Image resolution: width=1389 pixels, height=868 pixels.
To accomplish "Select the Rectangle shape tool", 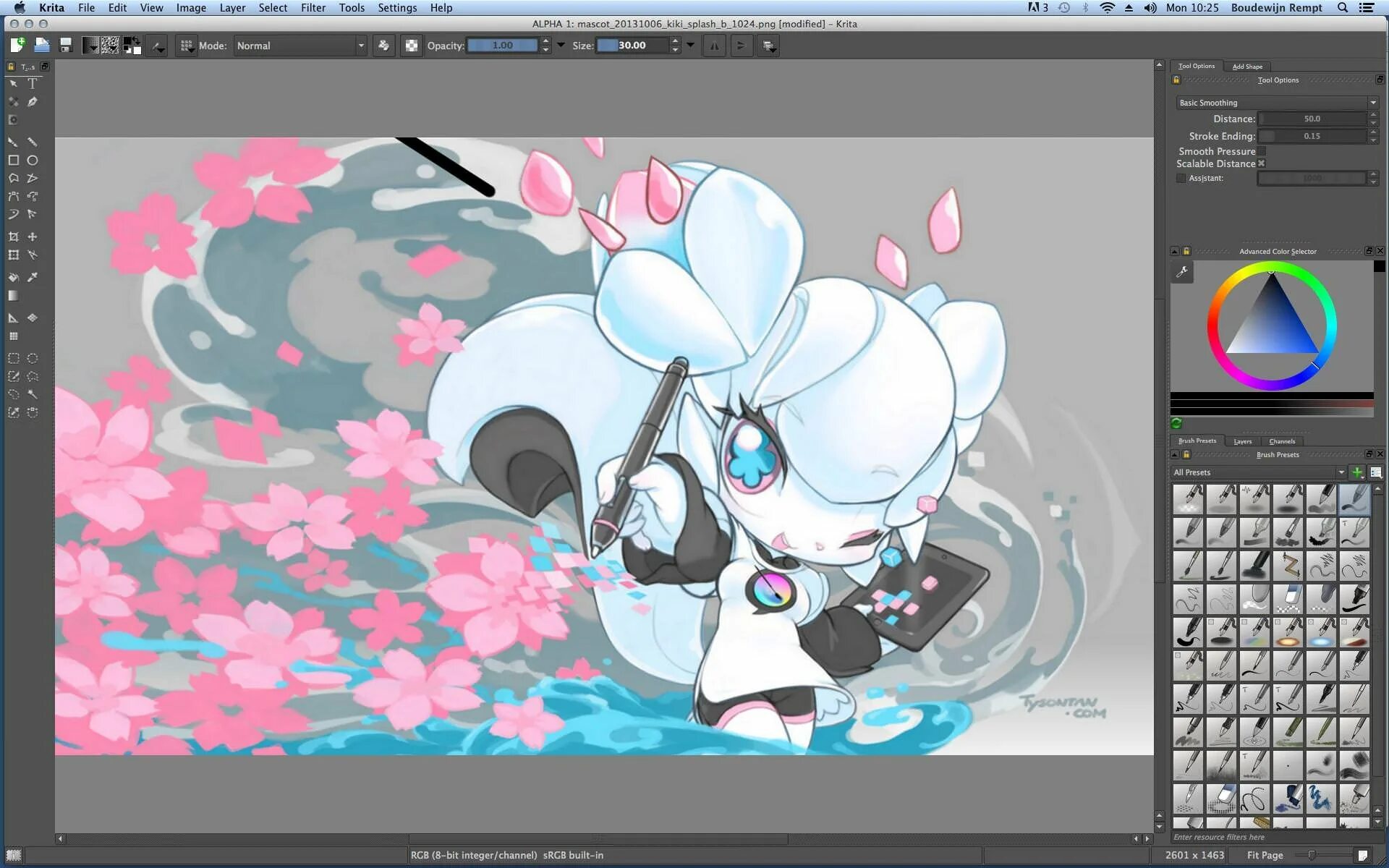I will [13, 161].
